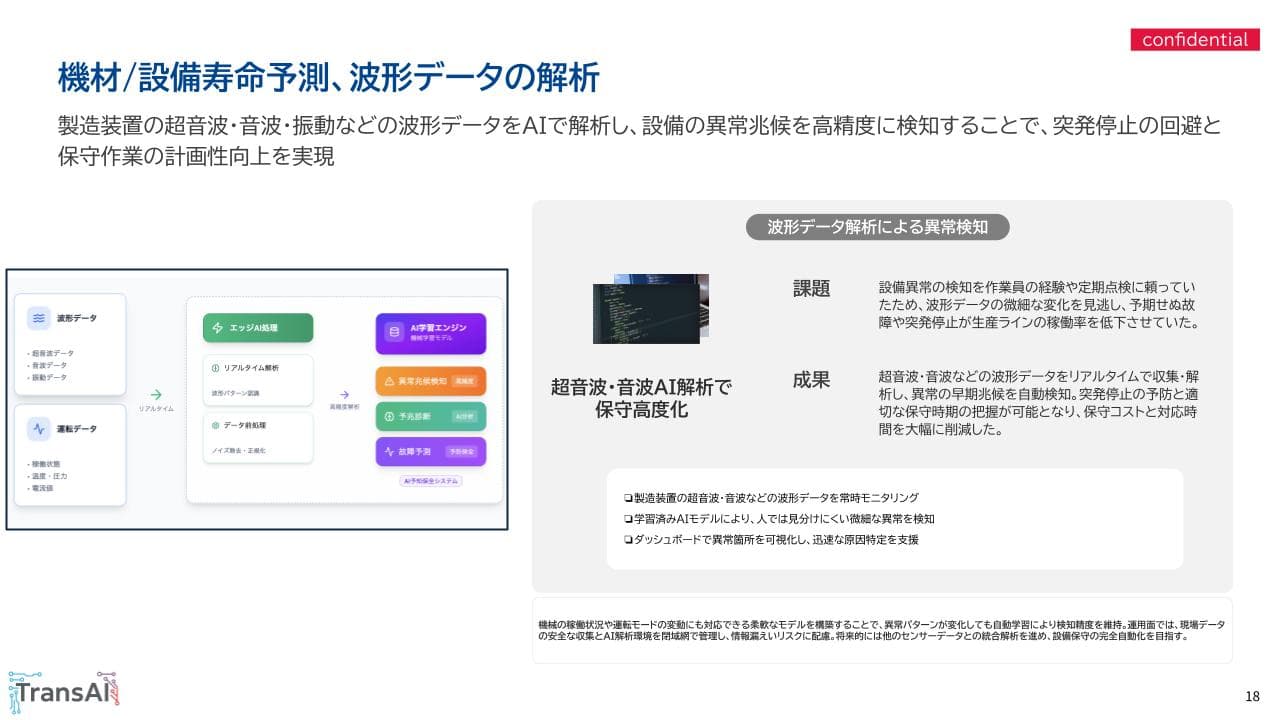Select the purple 故障予測 block
Viewport: 1280px width, 720px height.
[x=431, y=452]
